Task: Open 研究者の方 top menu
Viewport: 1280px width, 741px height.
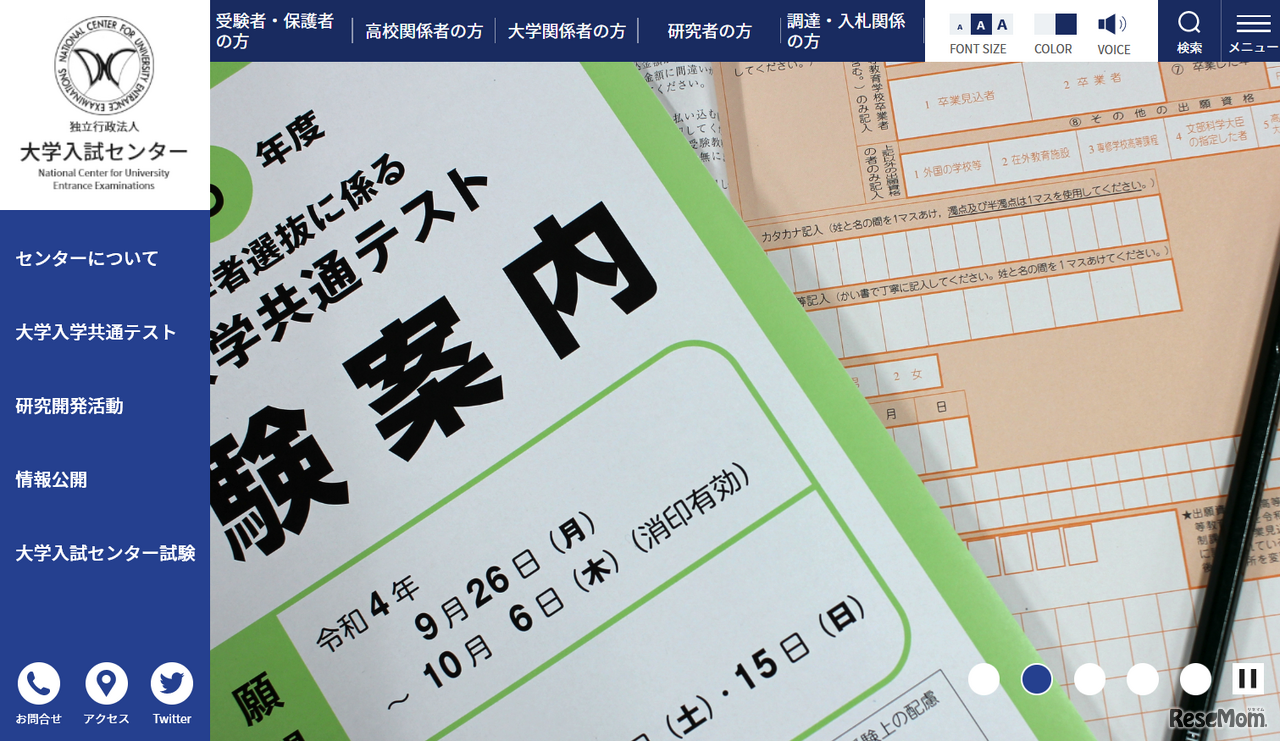Action: [710, 31]
